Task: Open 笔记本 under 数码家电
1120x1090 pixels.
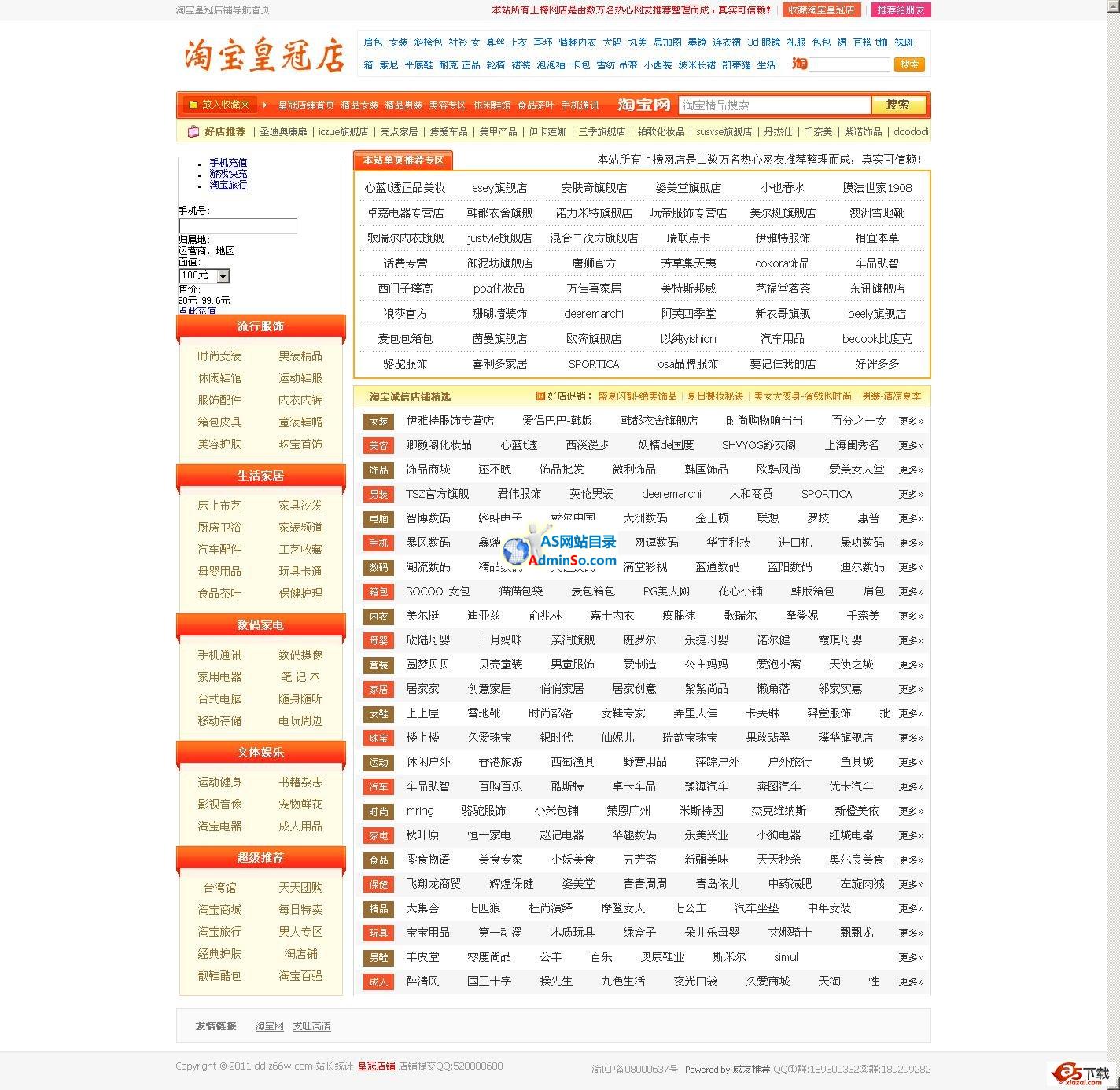Action: 300,677
